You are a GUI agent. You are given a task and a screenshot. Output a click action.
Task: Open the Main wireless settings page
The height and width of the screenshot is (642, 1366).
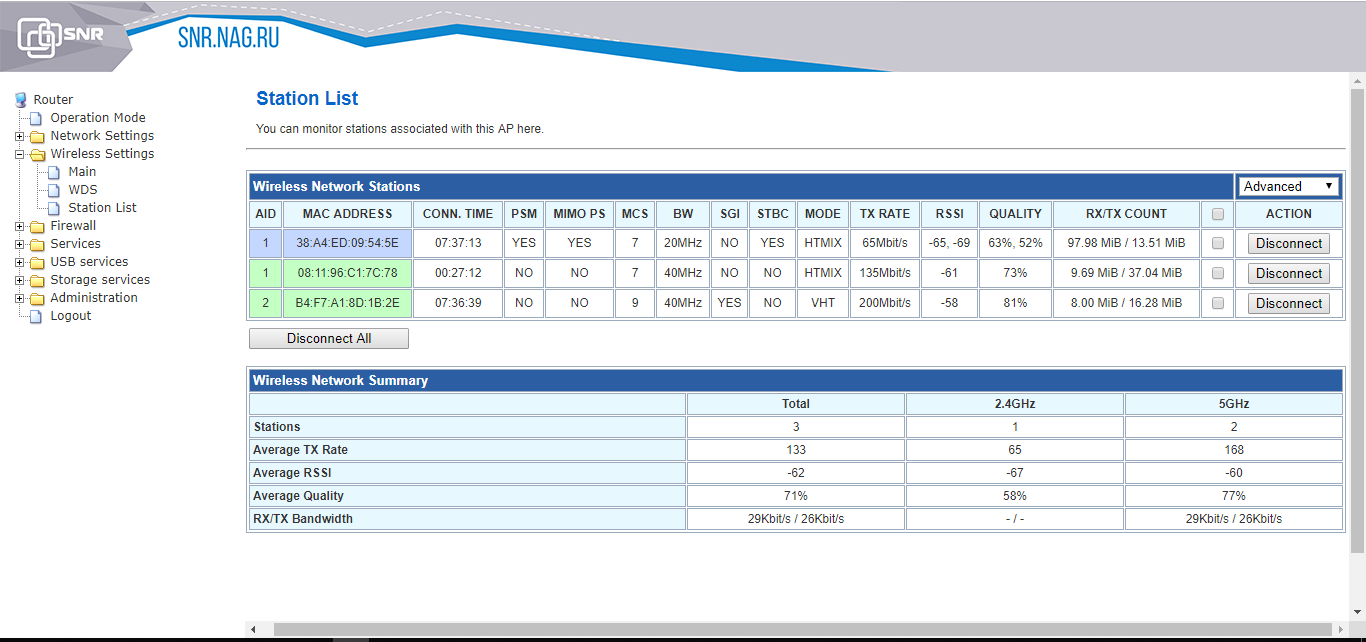point(82,172)
